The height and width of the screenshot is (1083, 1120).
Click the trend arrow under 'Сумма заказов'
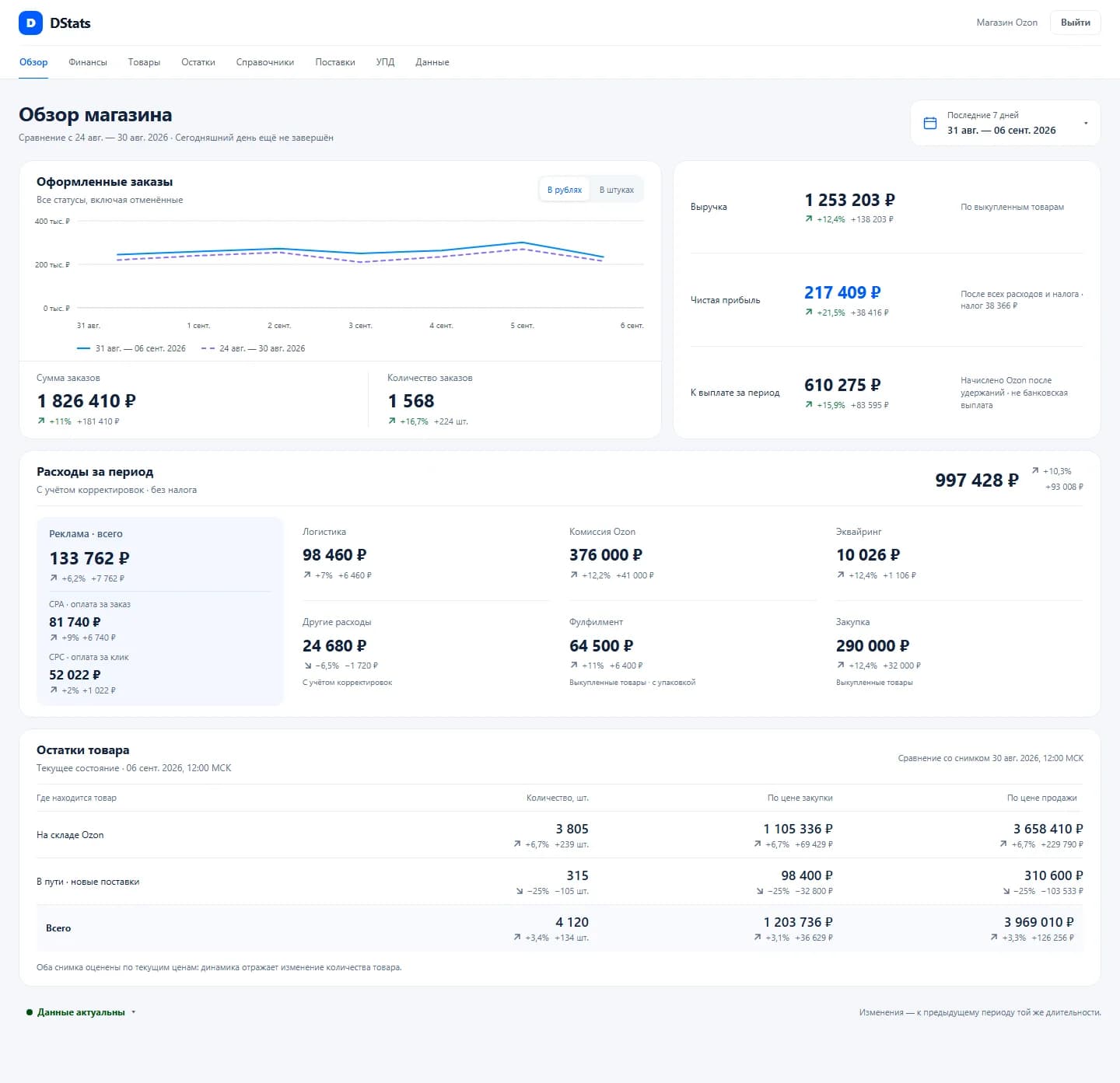41,421
